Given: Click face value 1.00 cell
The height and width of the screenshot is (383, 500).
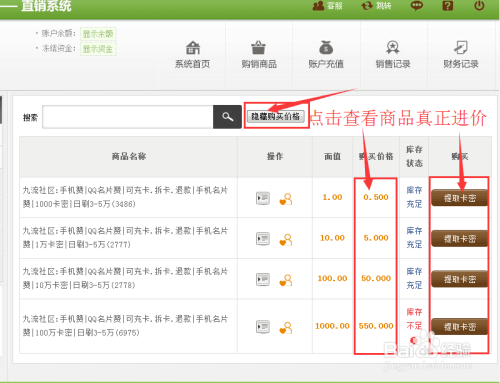Looking at the screenshot, I should (x=332, y=197).
